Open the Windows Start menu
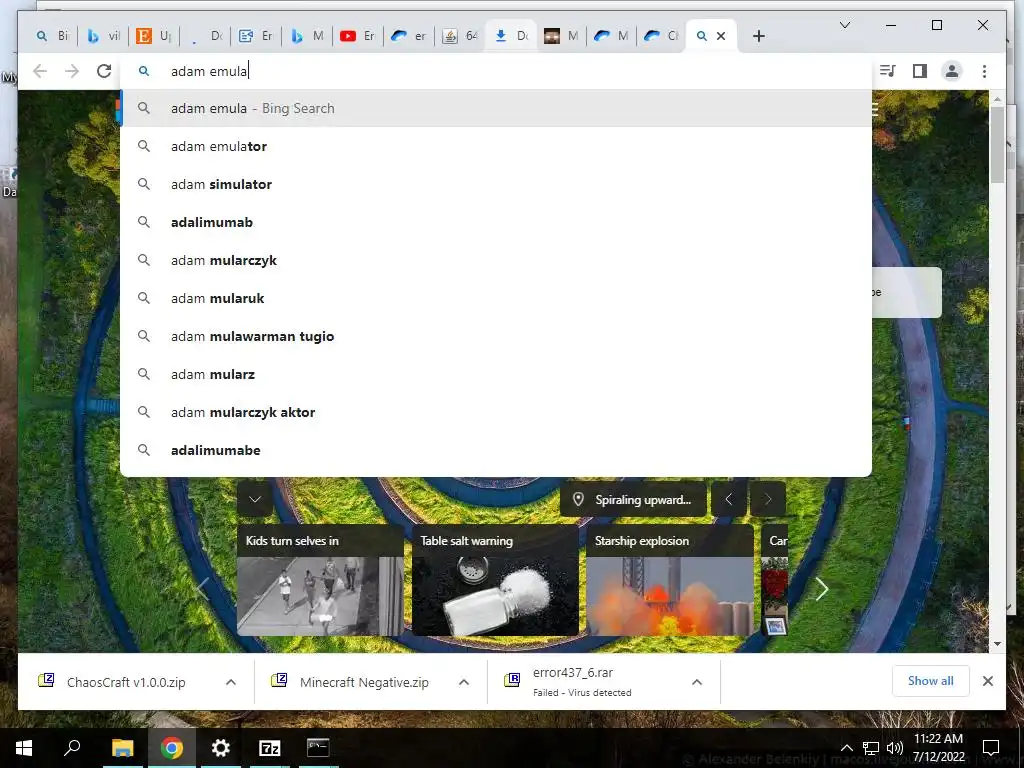This screenshot has width=1024, height=768. (x=24, y=748)
